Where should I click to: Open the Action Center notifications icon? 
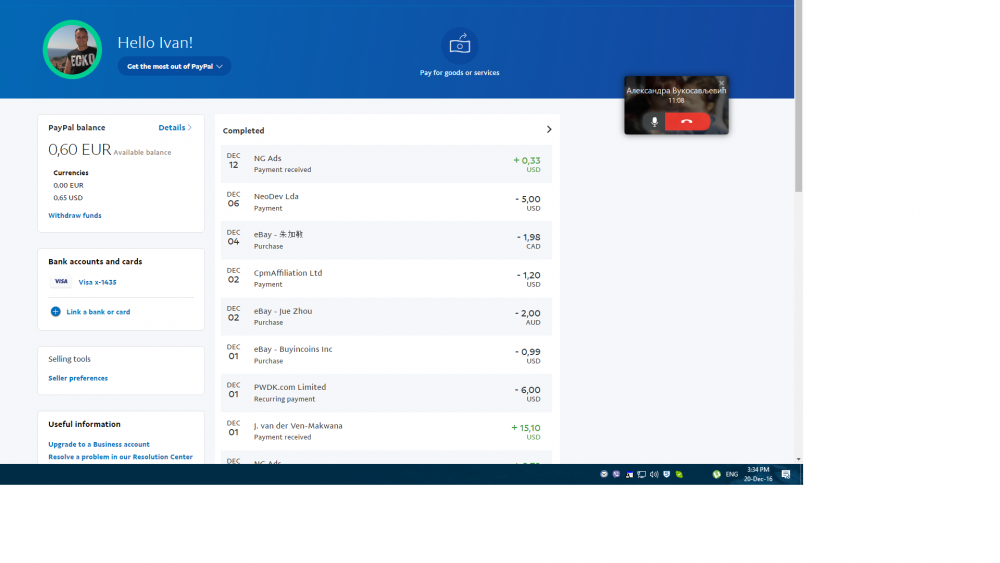[x=786, y=474]
